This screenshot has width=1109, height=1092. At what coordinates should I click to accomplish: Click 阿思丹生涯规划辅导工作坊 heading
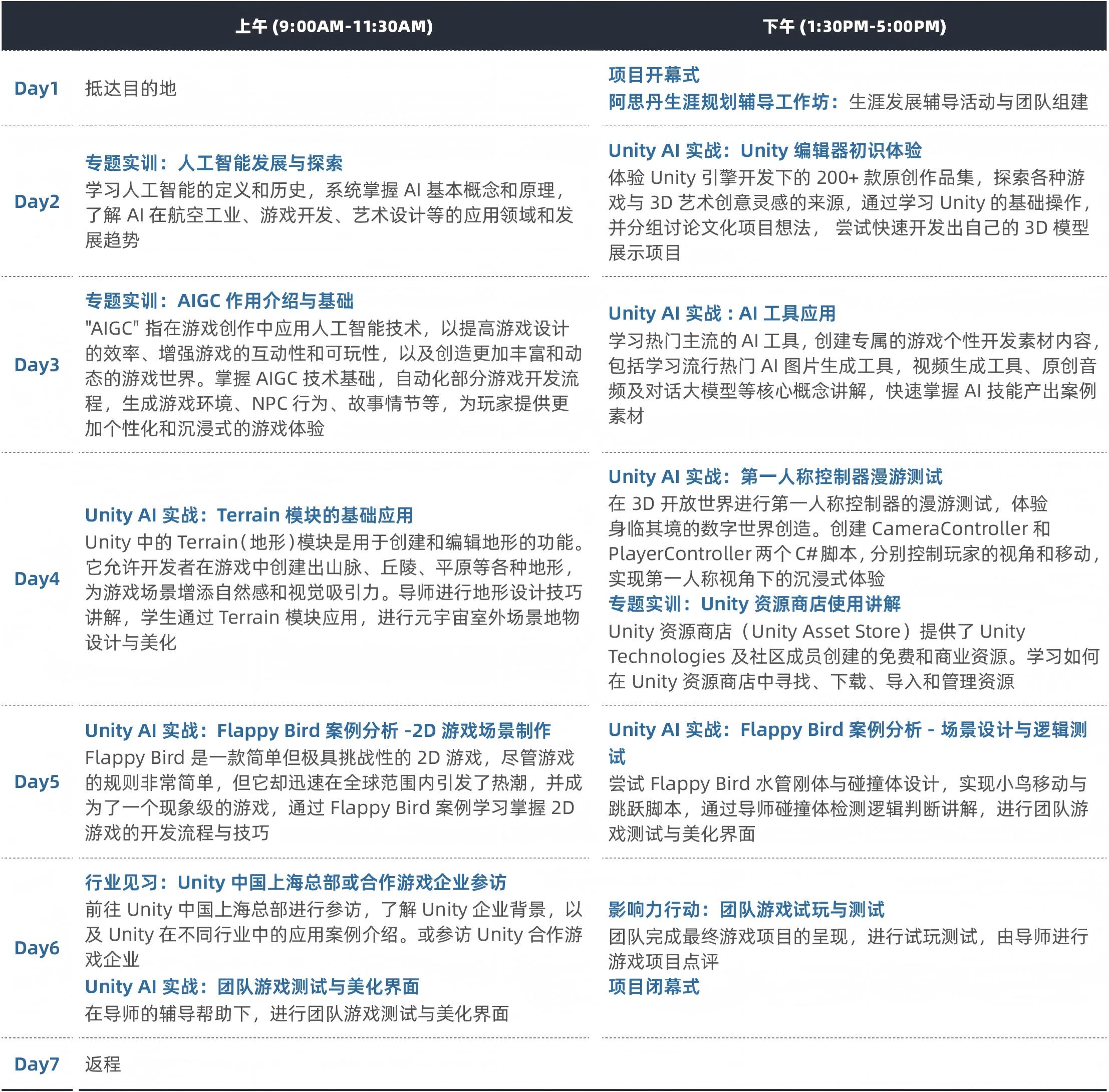719,102
